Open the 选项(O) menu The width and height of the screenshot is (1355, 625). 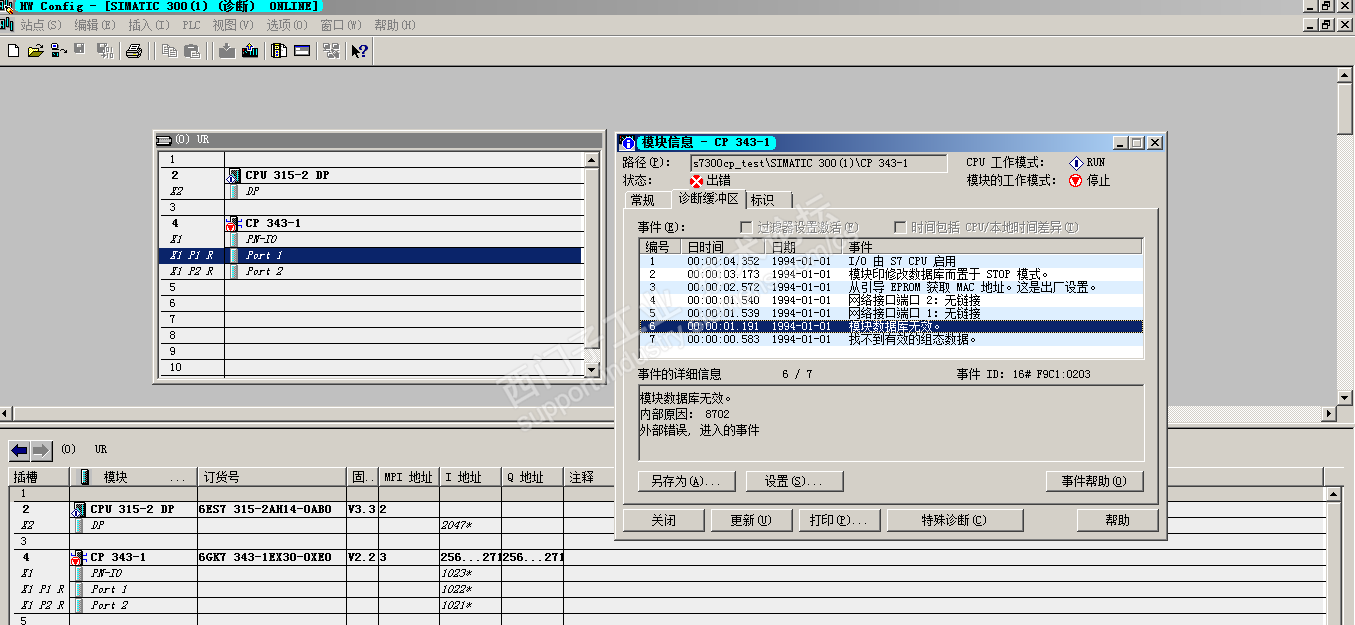(287, 25)
